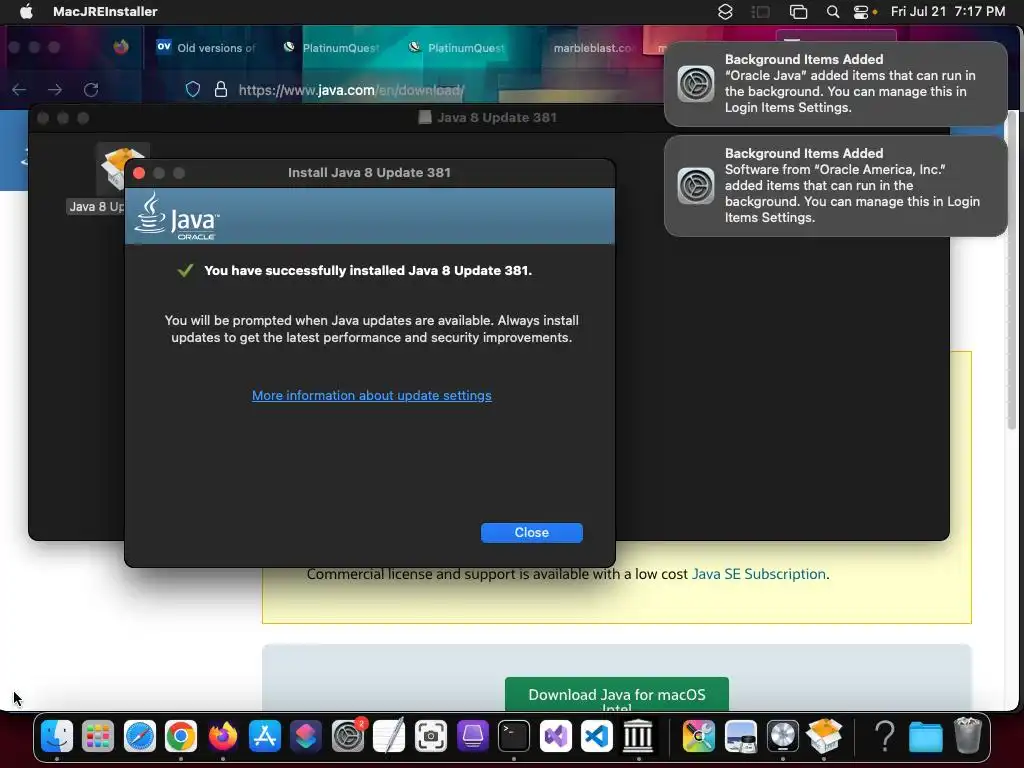
Task: Click the padlock site info icon
Action: point(221,89)
